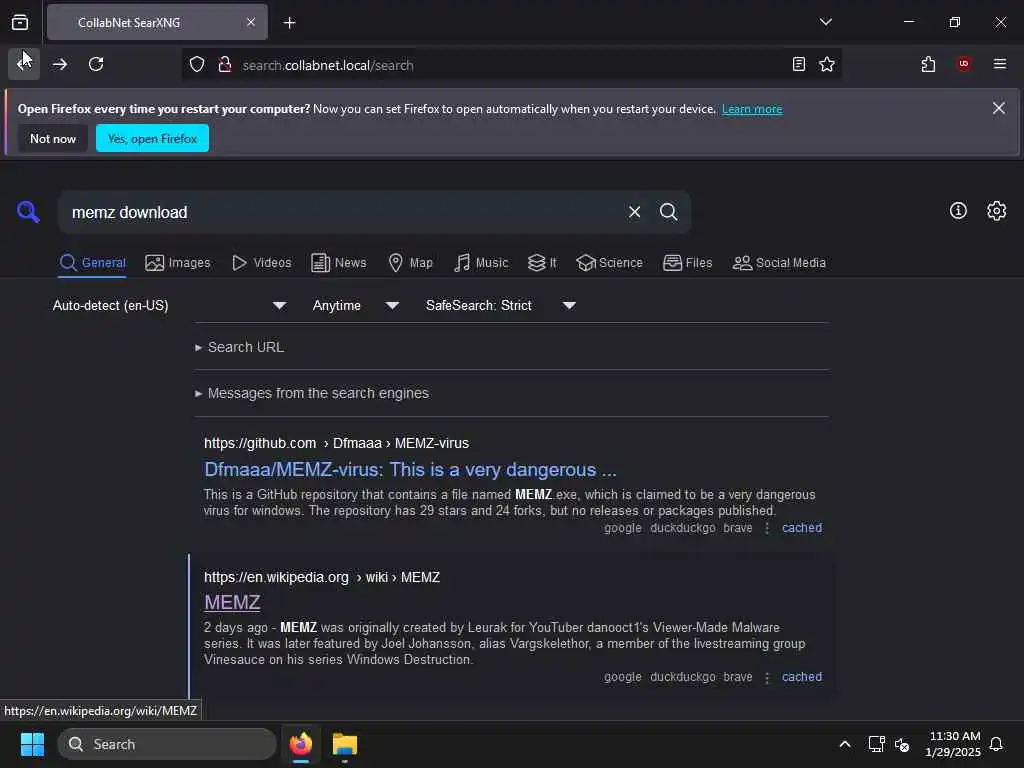Open the Dfmaaa/MEMZ-virus result title
1024x768 pixels.
[410, 470]
